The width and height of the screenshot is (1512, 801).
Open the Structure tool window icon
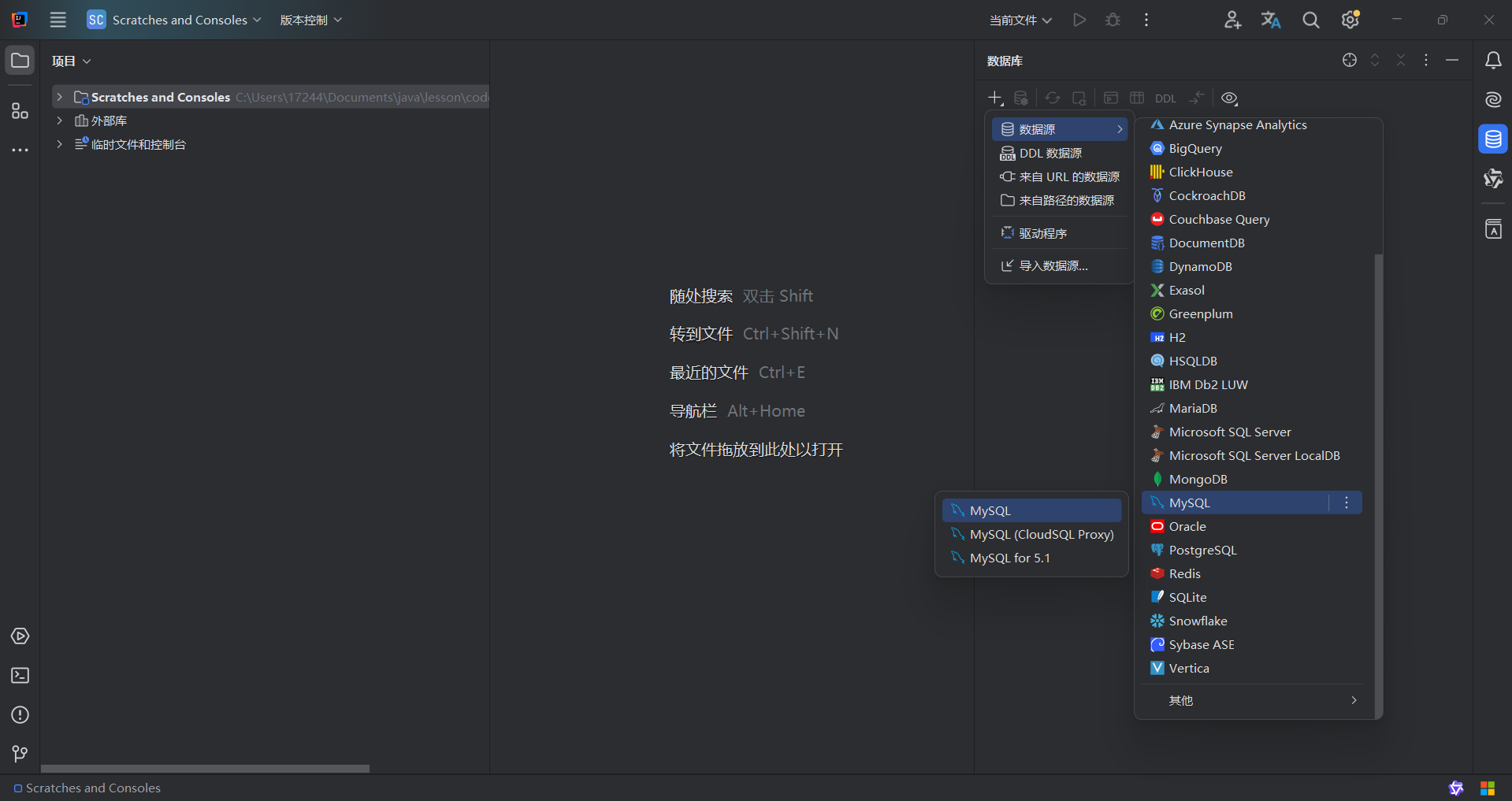coord(20,111)
